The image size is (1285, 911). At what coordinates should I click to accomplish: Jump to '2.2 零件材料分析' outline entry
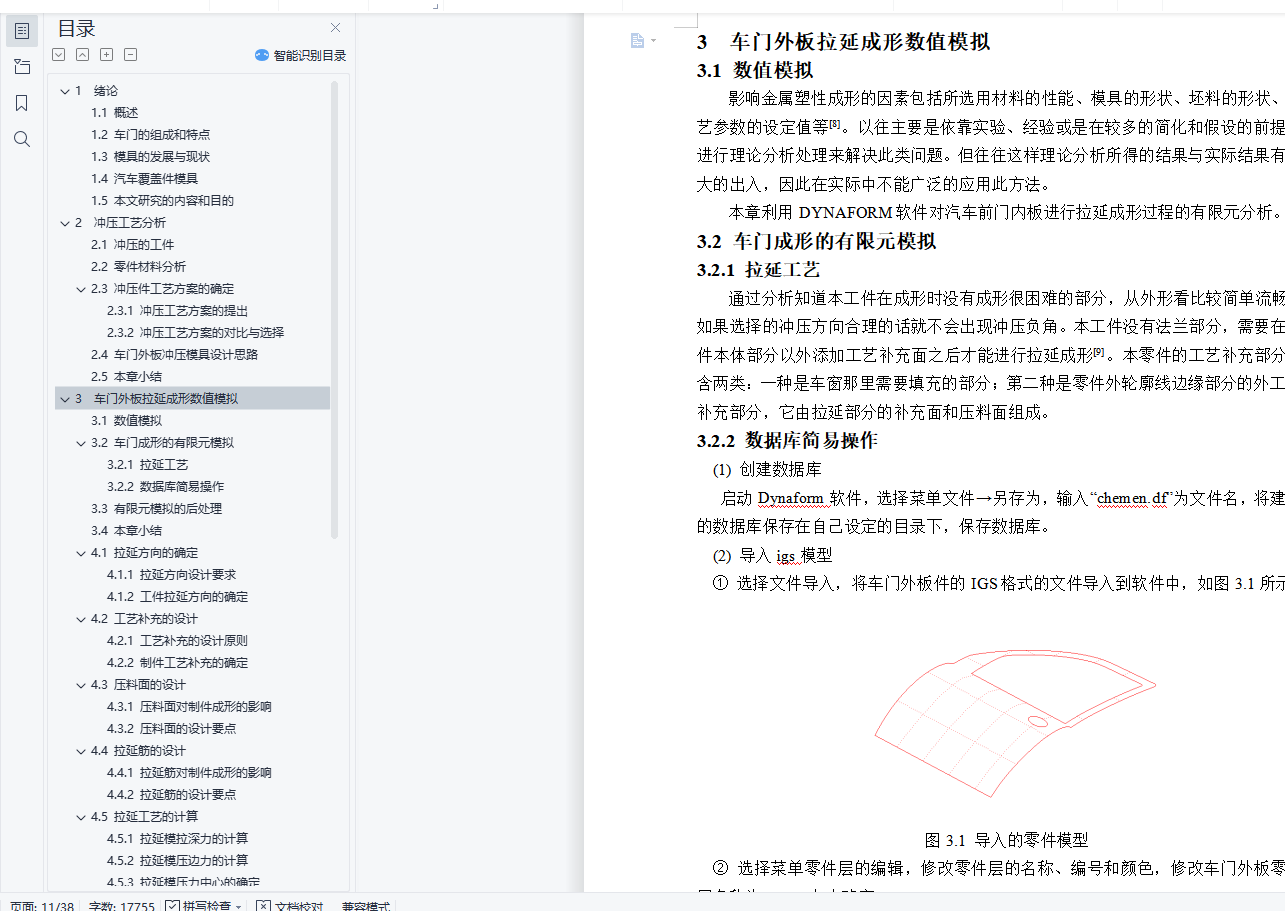[x=138, y=267]
